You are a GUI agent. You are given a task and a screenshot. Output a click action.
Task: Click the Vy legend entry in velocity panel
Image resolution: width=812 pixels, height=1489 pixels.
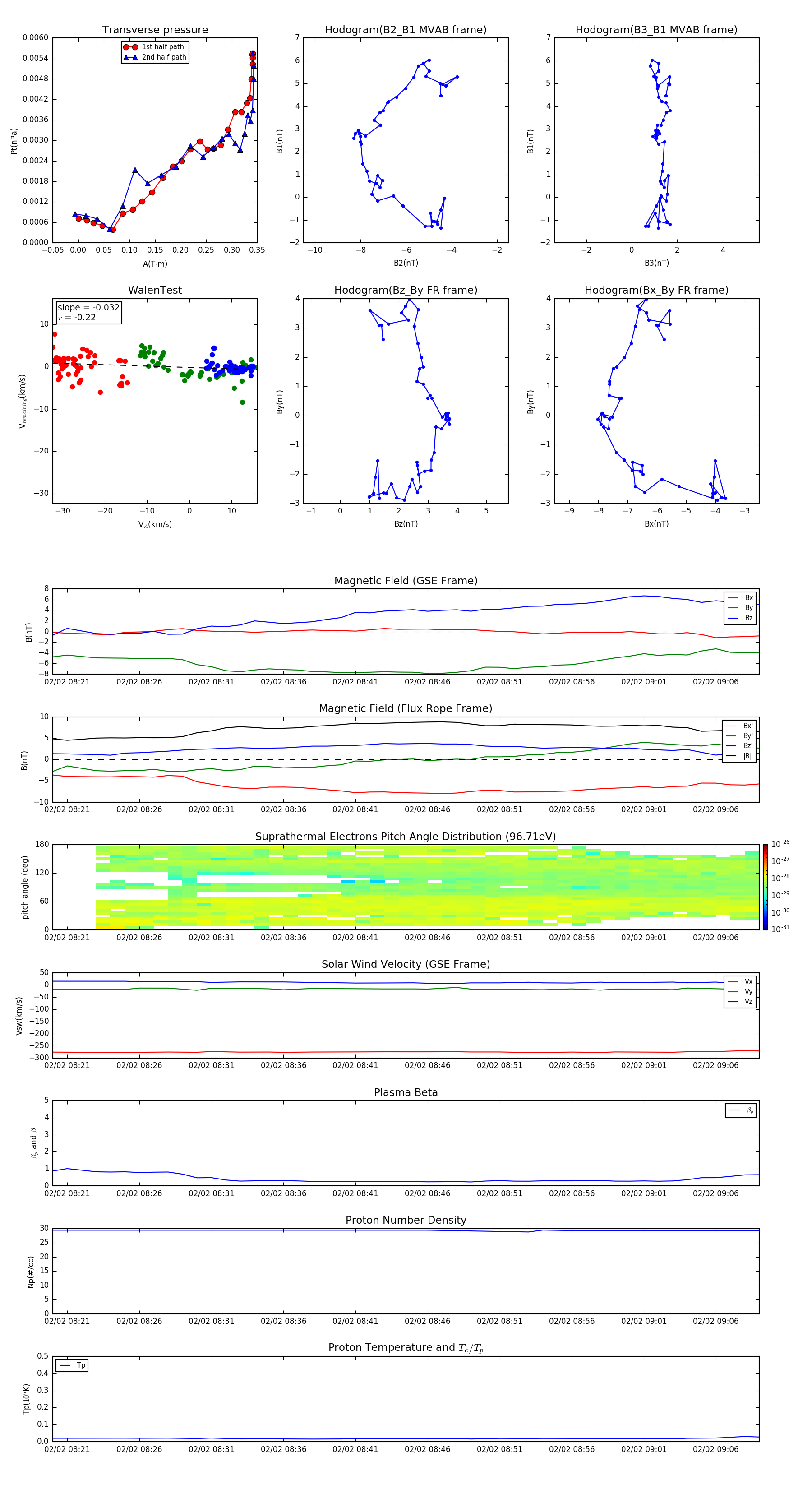[741, 991]
